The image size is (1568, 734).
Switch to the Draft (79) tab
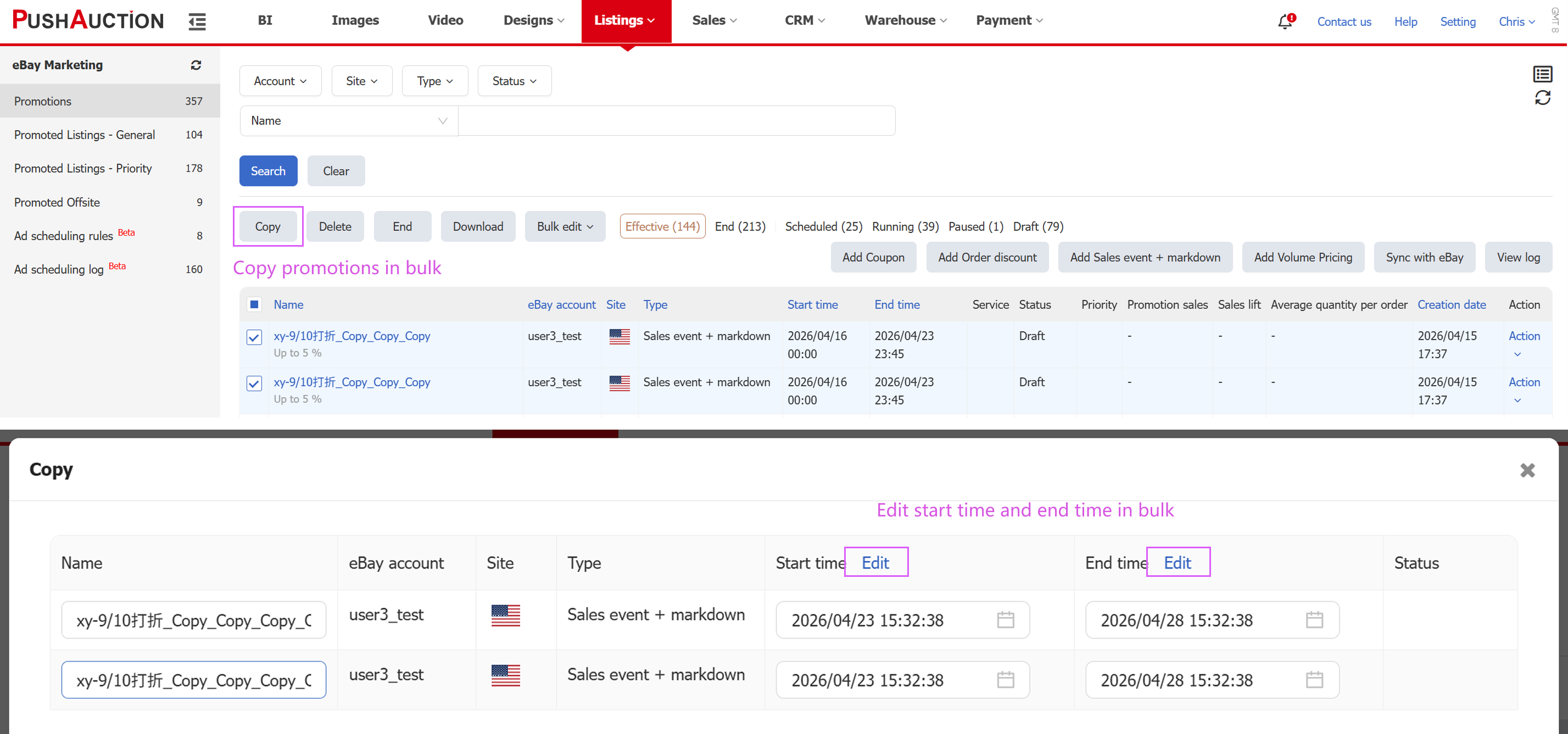(1038, 226)
